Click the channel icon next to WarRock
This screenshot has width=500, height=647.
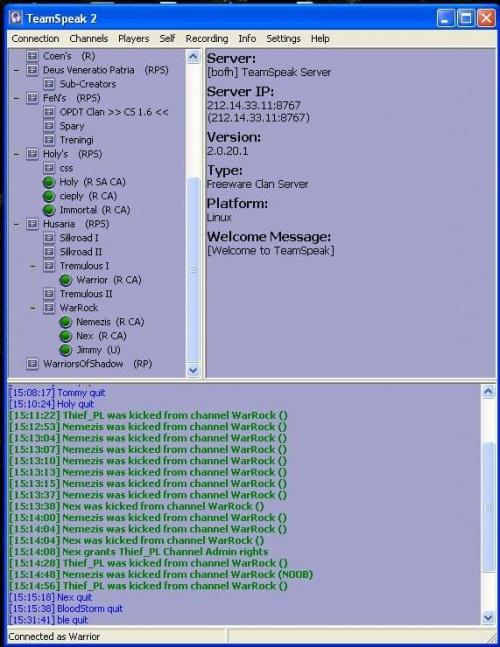[49, 307]
